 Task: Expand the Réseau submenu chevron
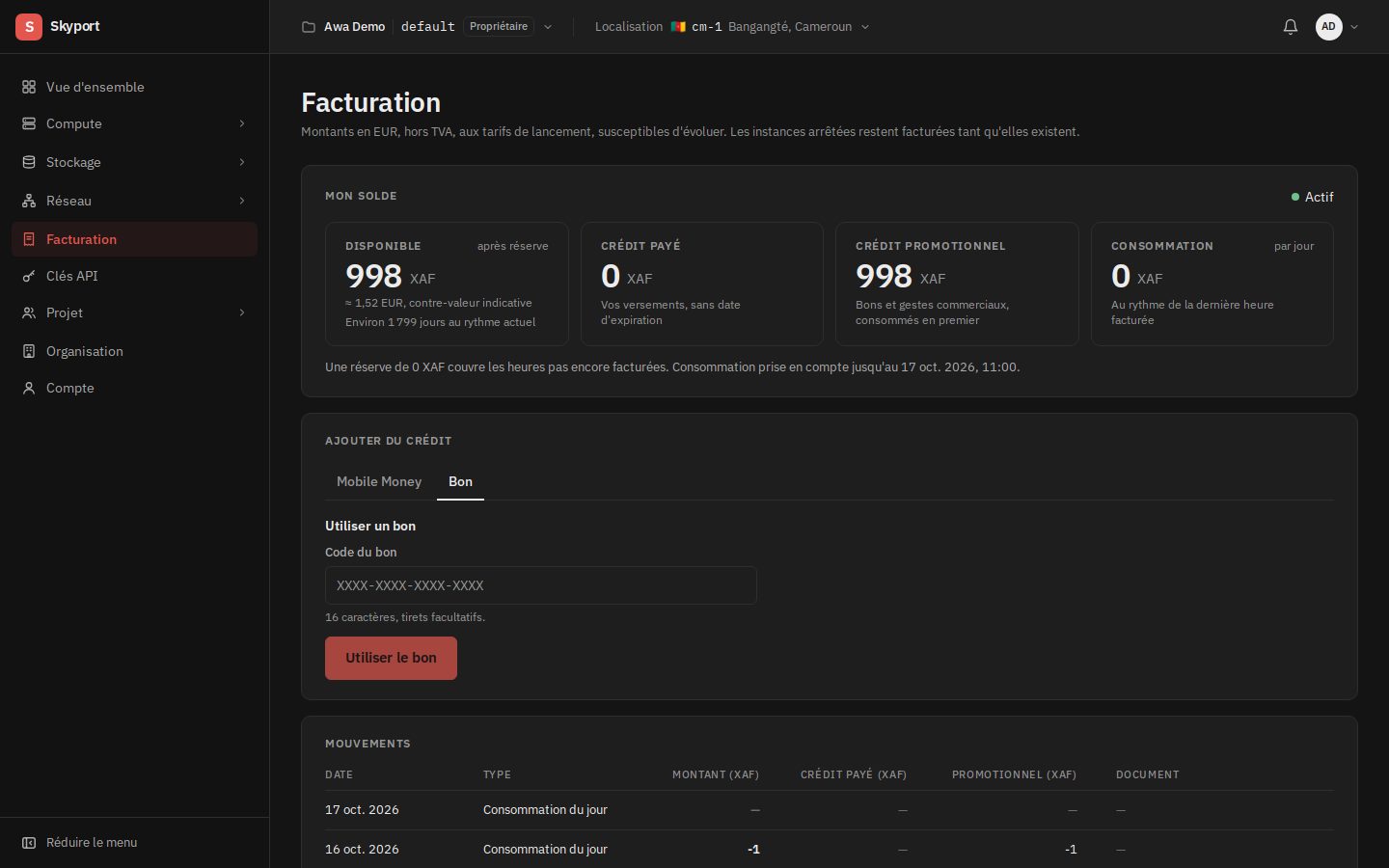click(x=242, y=201)
